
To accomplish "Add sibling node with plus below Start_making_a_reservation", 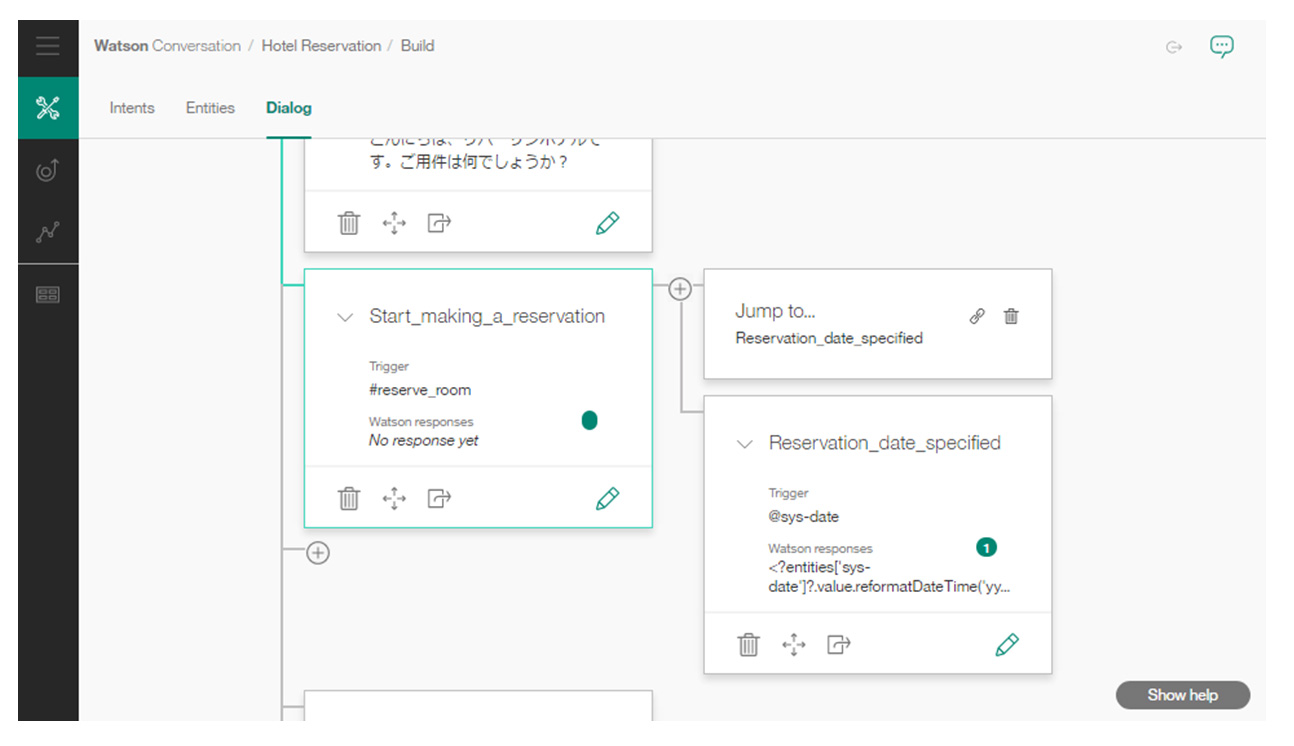I will point(318,552).
